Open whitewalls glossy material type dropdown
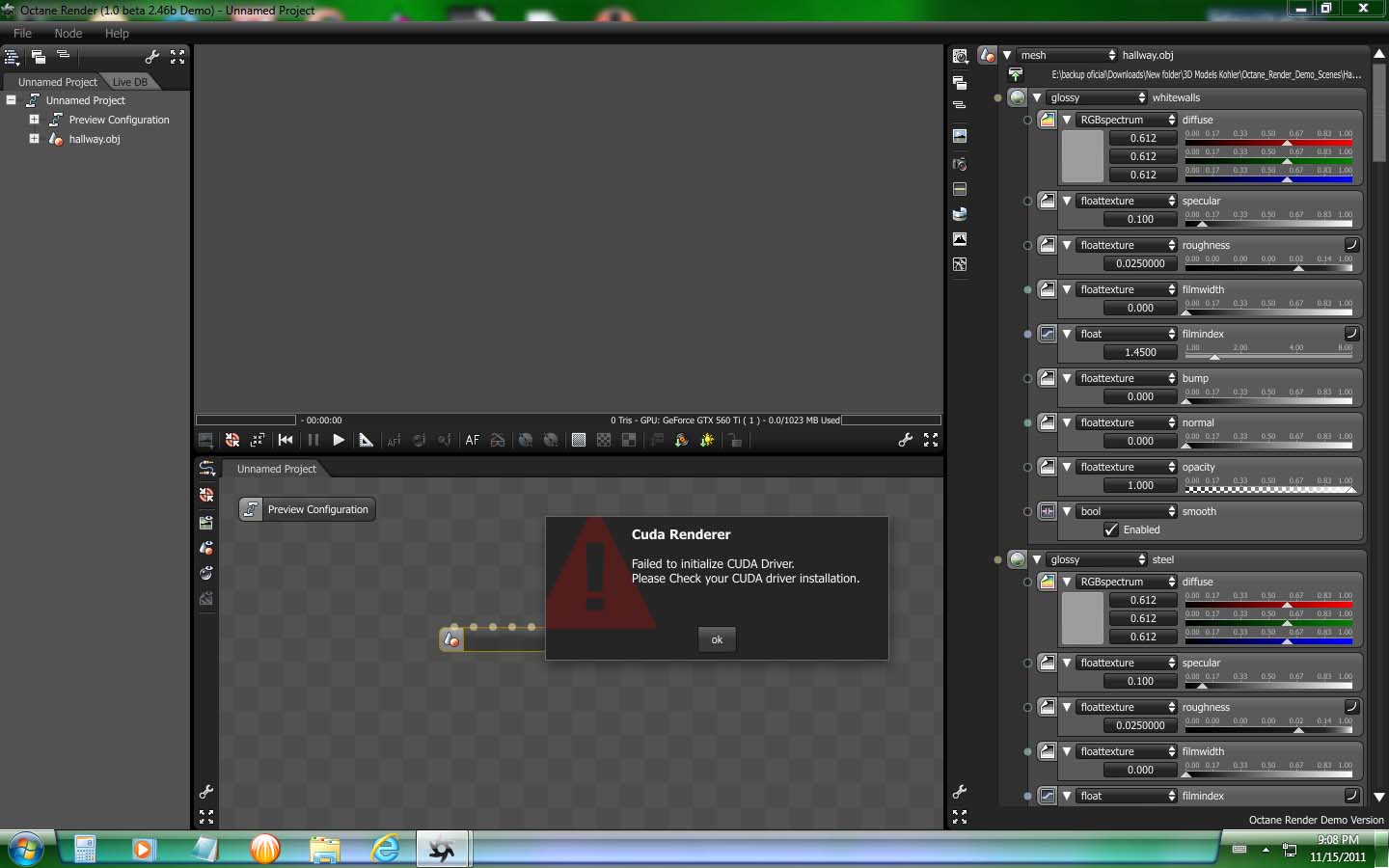 (x=1098, y=97)
